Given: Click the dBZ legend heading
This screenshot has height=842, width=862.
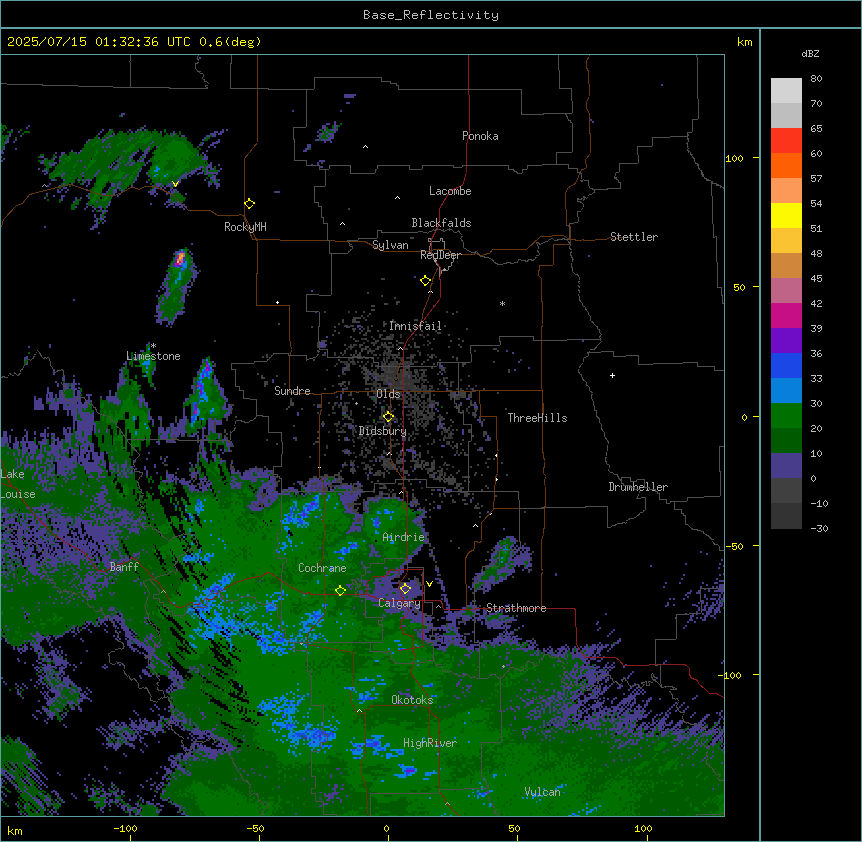Looking at the screenshot, I should [810, 53].
